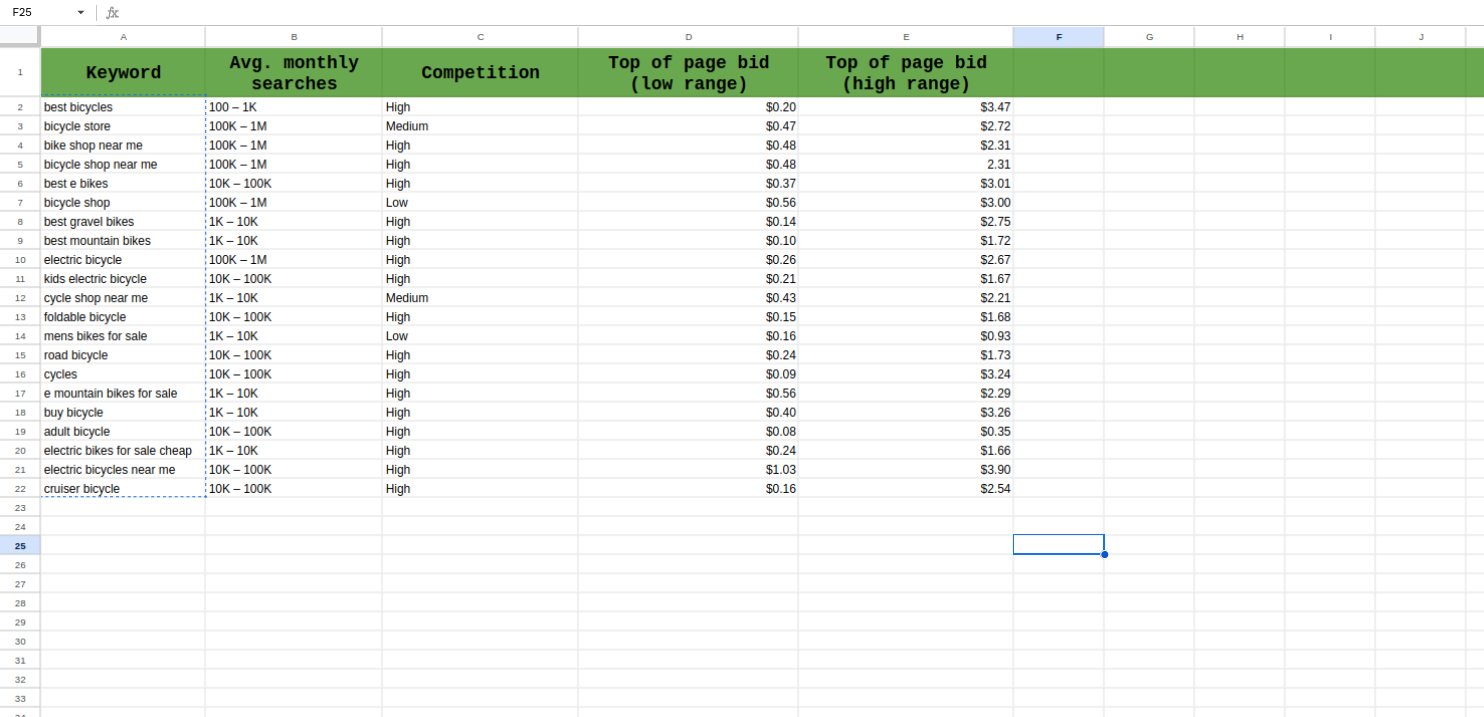Click the Competition header cell
This screenshot has width=1484, height=717.
pos(480,72)
